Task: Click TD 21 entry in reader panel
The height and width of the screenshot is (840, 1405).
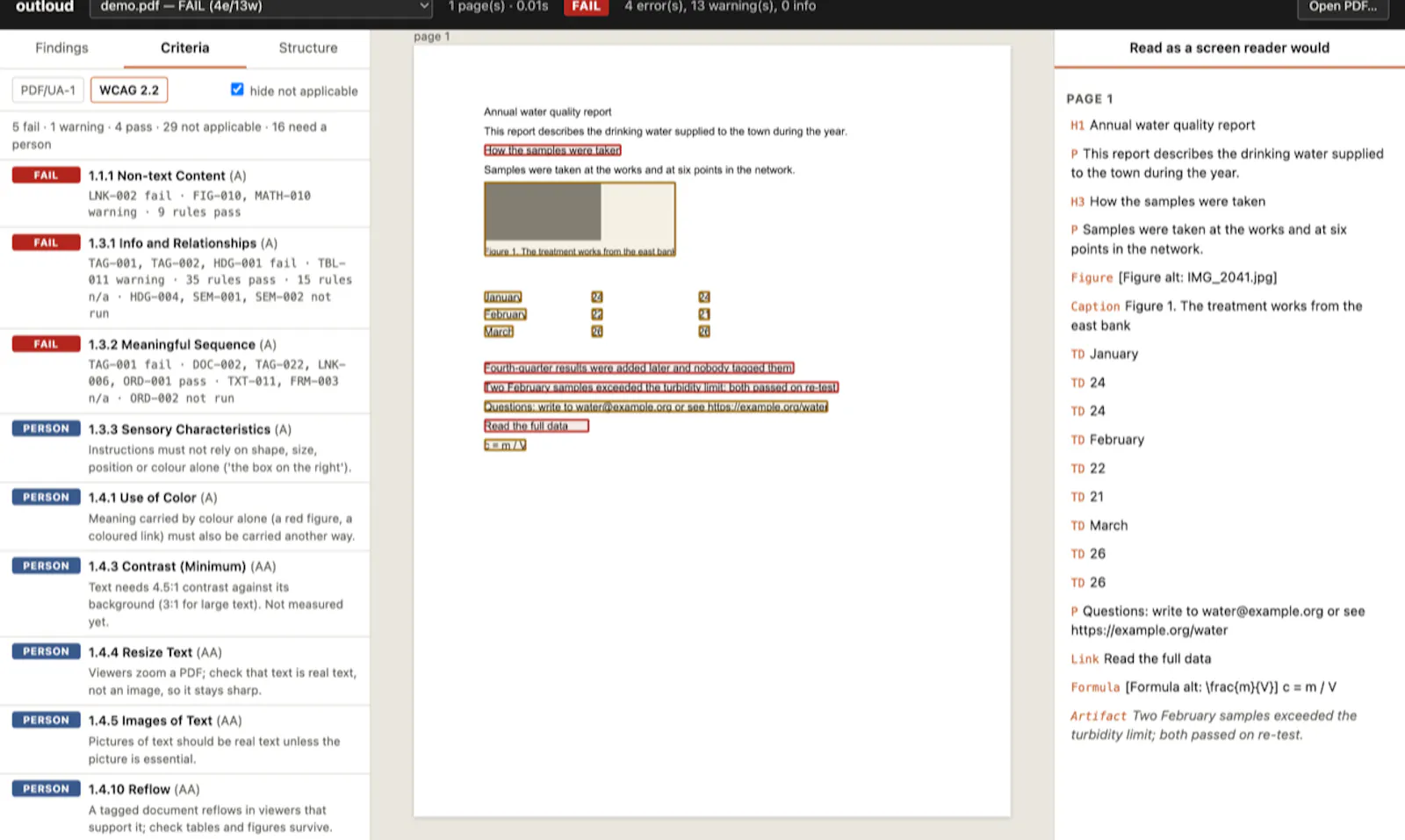Action: tap(1088, 497)
